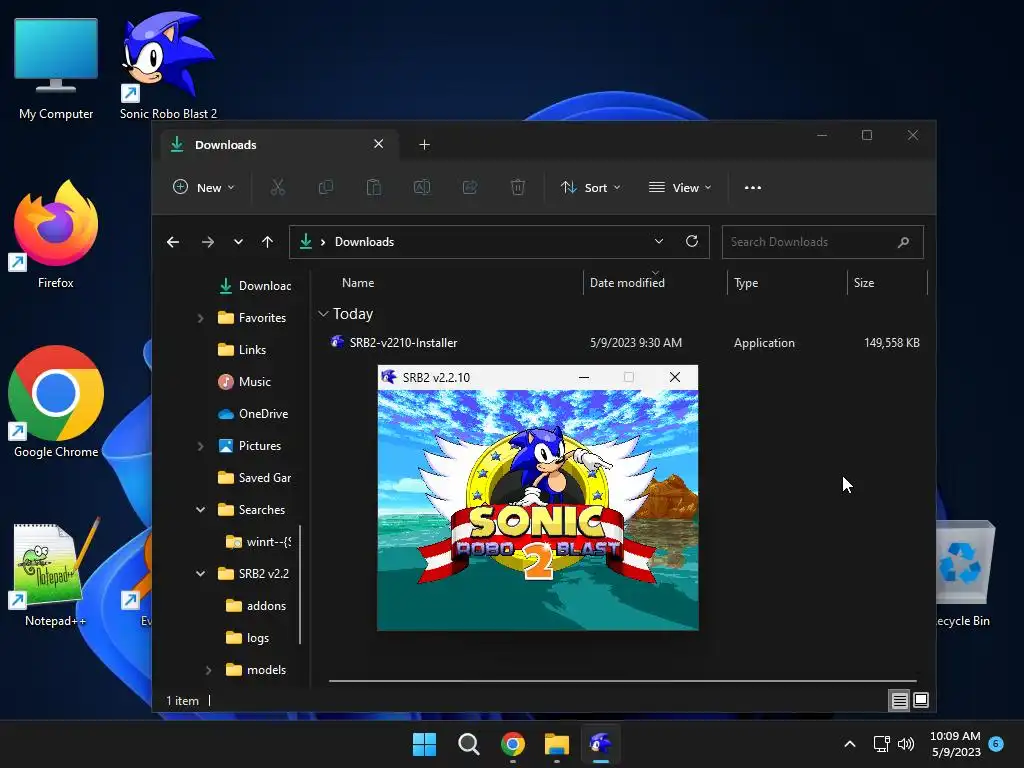The height and width of the screenshot is (768, 1024).
Task: Sort by Name column header
Action: pyautogui.click(x=358, y=283)
